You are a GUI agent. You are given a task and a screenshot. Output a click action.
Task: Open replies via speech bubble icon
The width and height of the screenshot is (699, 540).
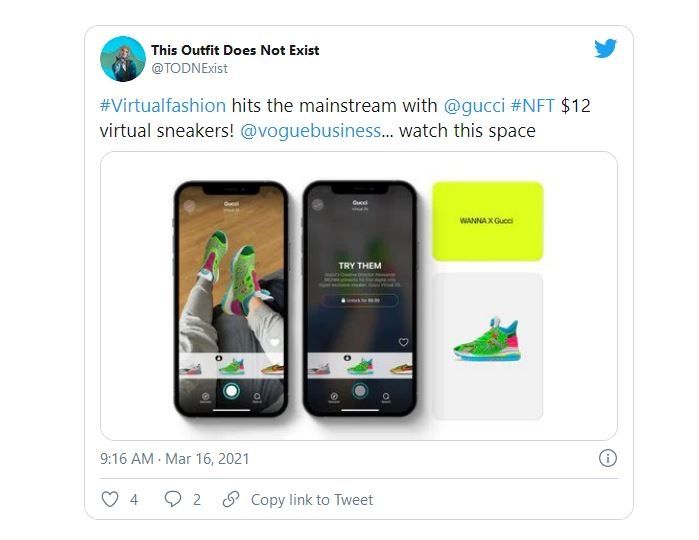tap(173, 499)
